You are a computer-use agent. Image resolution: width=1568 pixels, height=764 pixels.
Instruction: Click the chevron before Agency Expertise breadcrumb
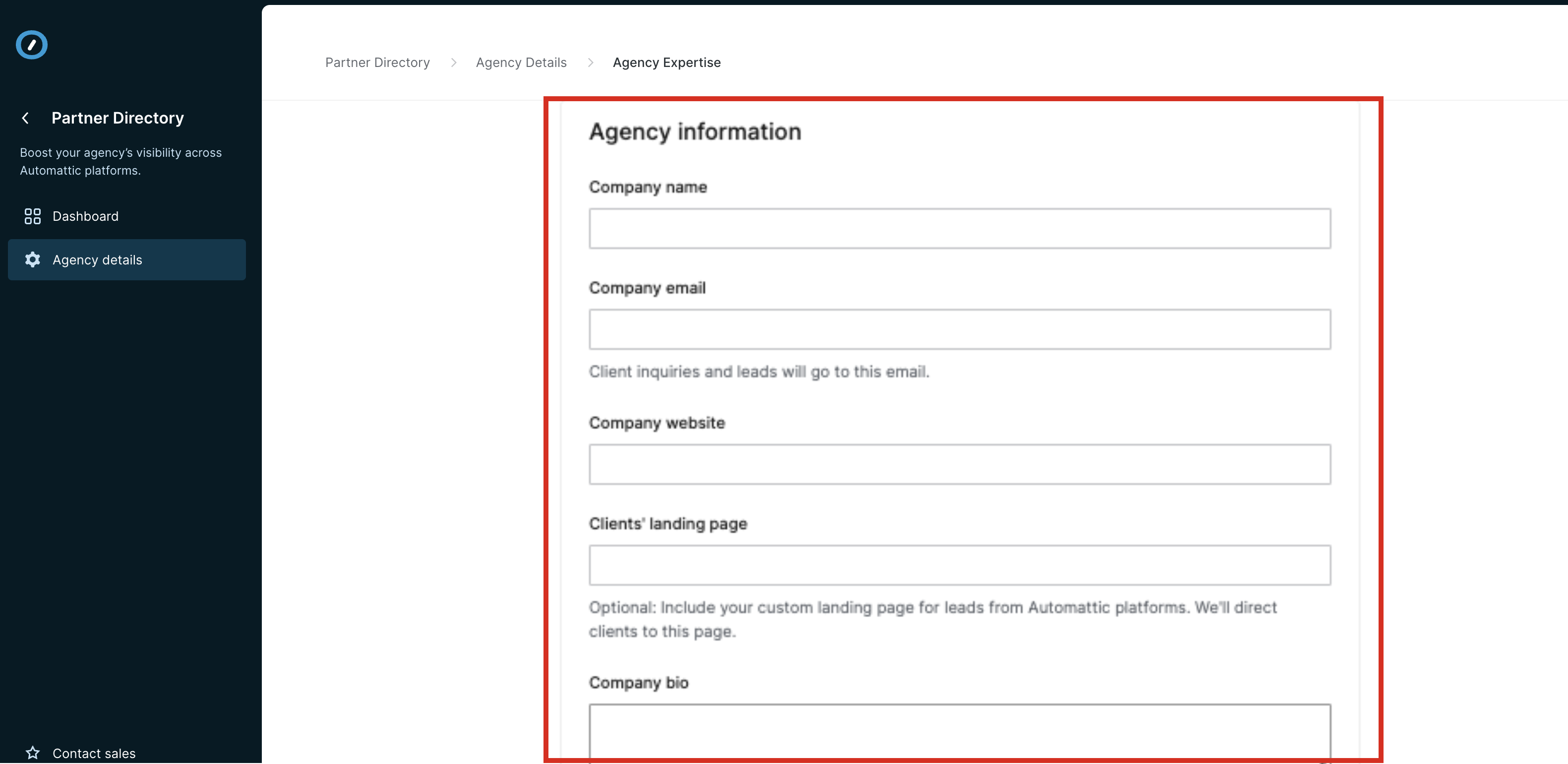(x=591, y=63)
